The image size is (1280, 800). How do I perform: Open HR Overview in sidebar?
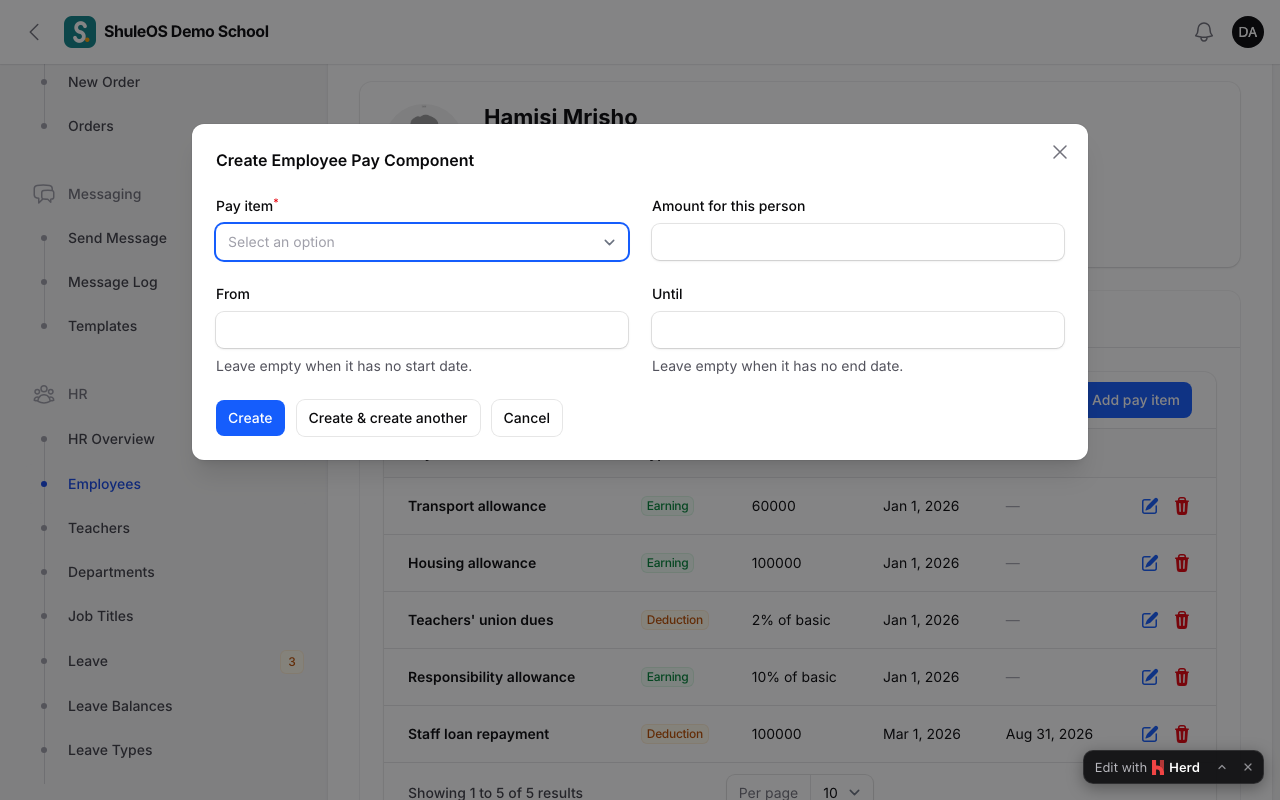pyautogui.click(x=111, y=439)
